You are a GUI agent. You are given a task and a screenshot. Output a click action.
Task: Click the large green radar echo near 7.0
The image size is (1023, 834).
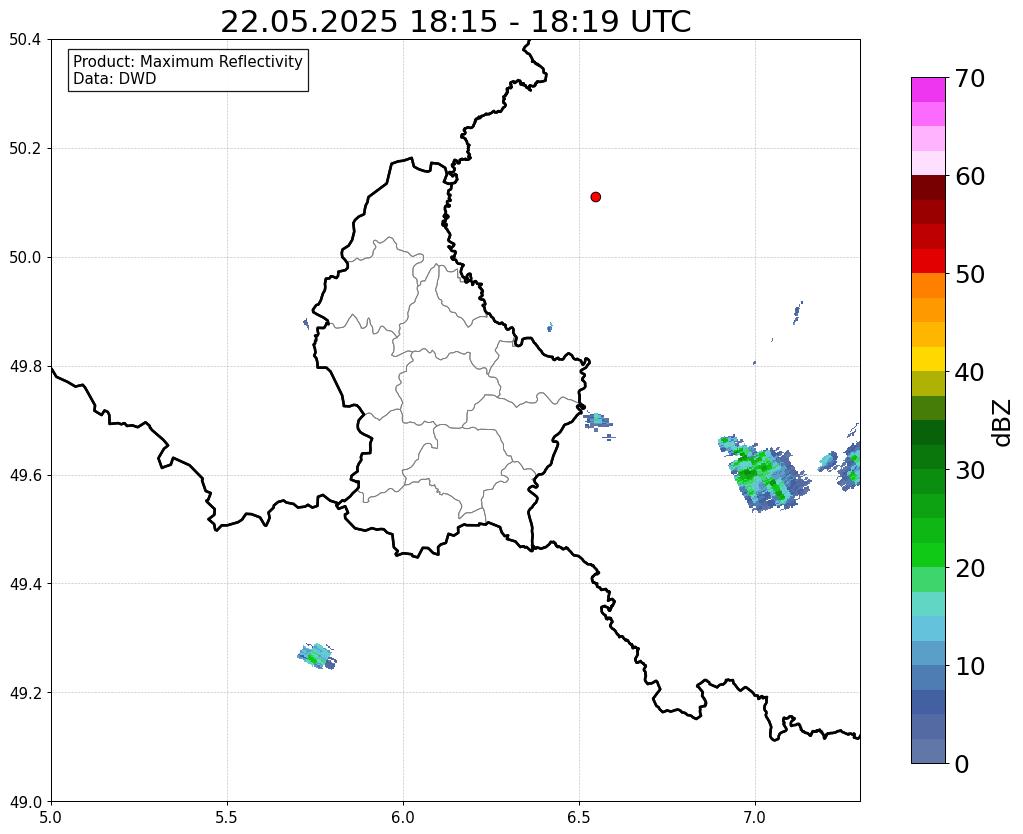click(765, 473)
